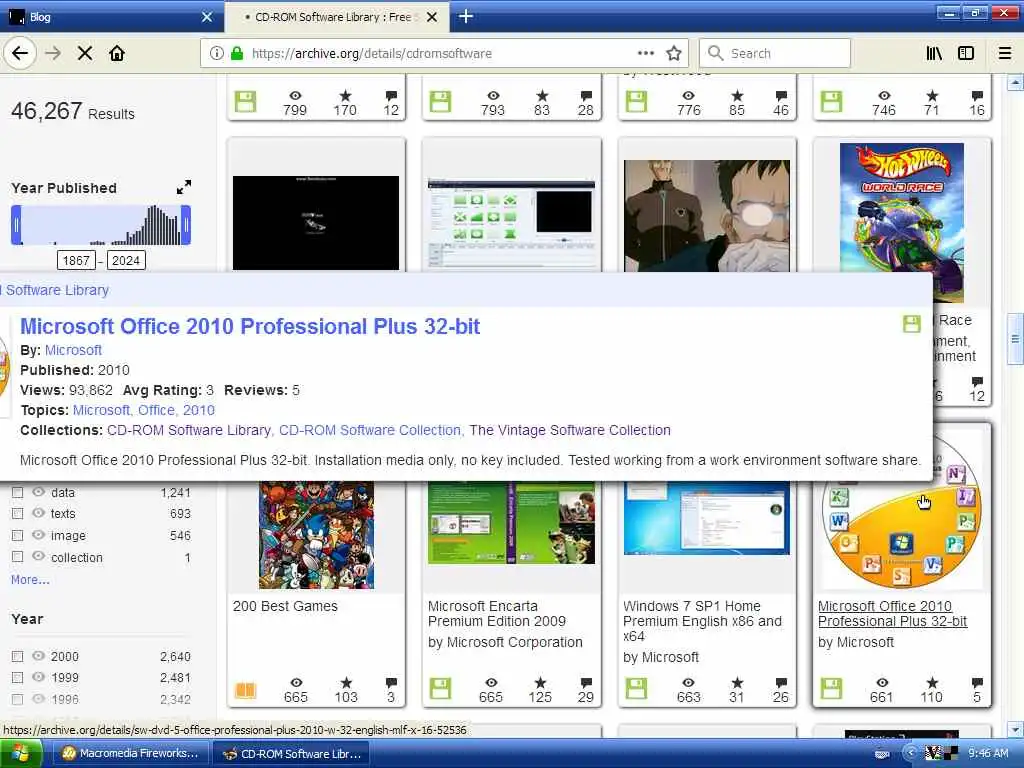This screenshot has width=1024, height=768.
Task: Edit the 2024 end year box
Action: coord(126,261)
